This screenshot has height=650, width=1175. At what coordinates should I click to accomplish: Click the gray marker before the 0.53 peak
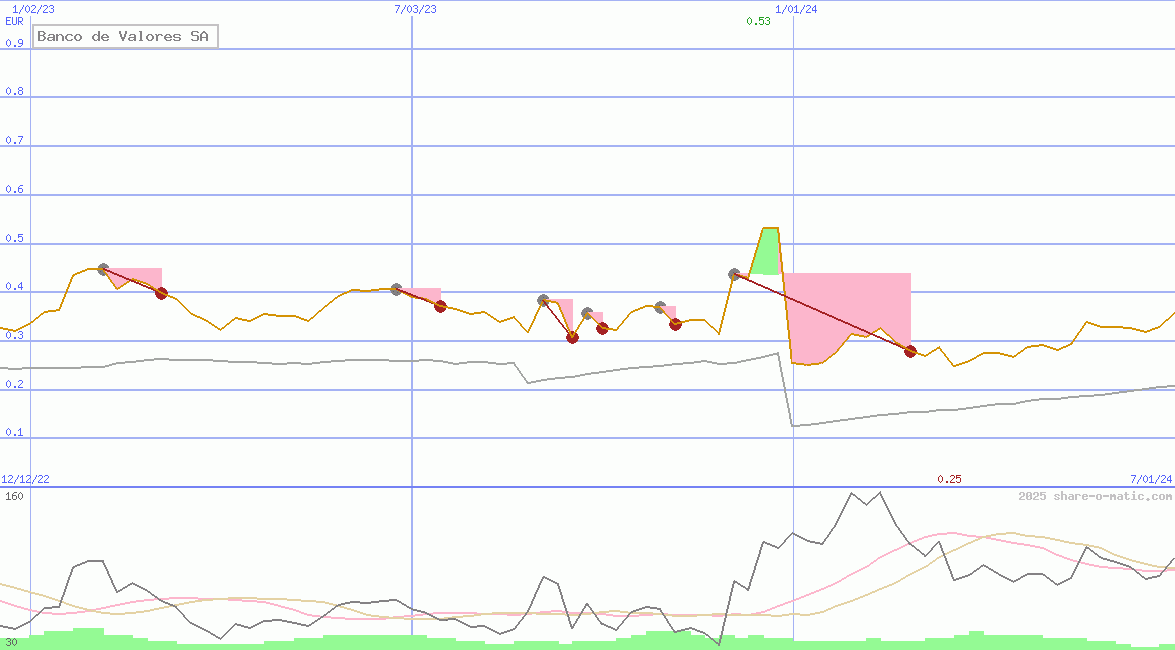[735, 274]
